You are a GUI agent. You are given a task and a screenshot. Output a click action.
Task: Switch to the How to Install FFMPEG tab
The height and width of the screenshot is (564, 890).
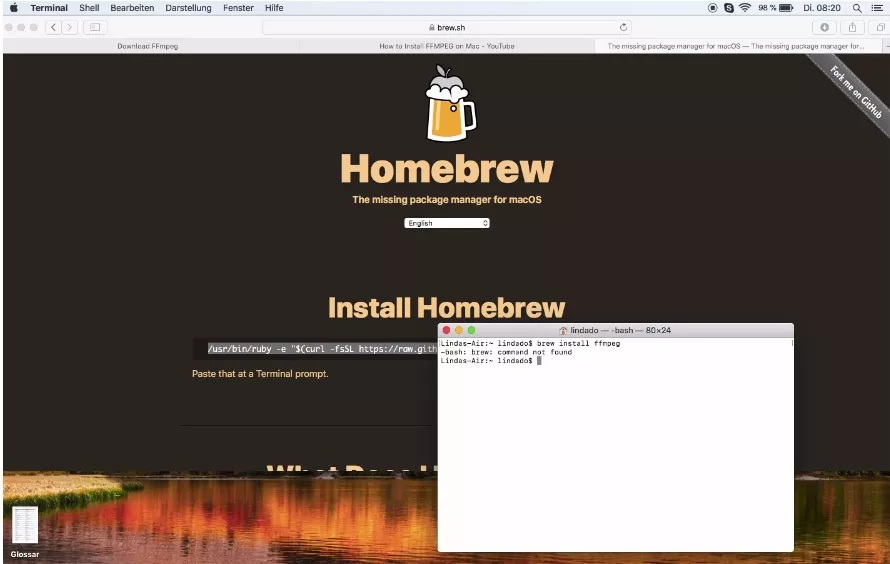pyautogui.click(x=447, y=46)
